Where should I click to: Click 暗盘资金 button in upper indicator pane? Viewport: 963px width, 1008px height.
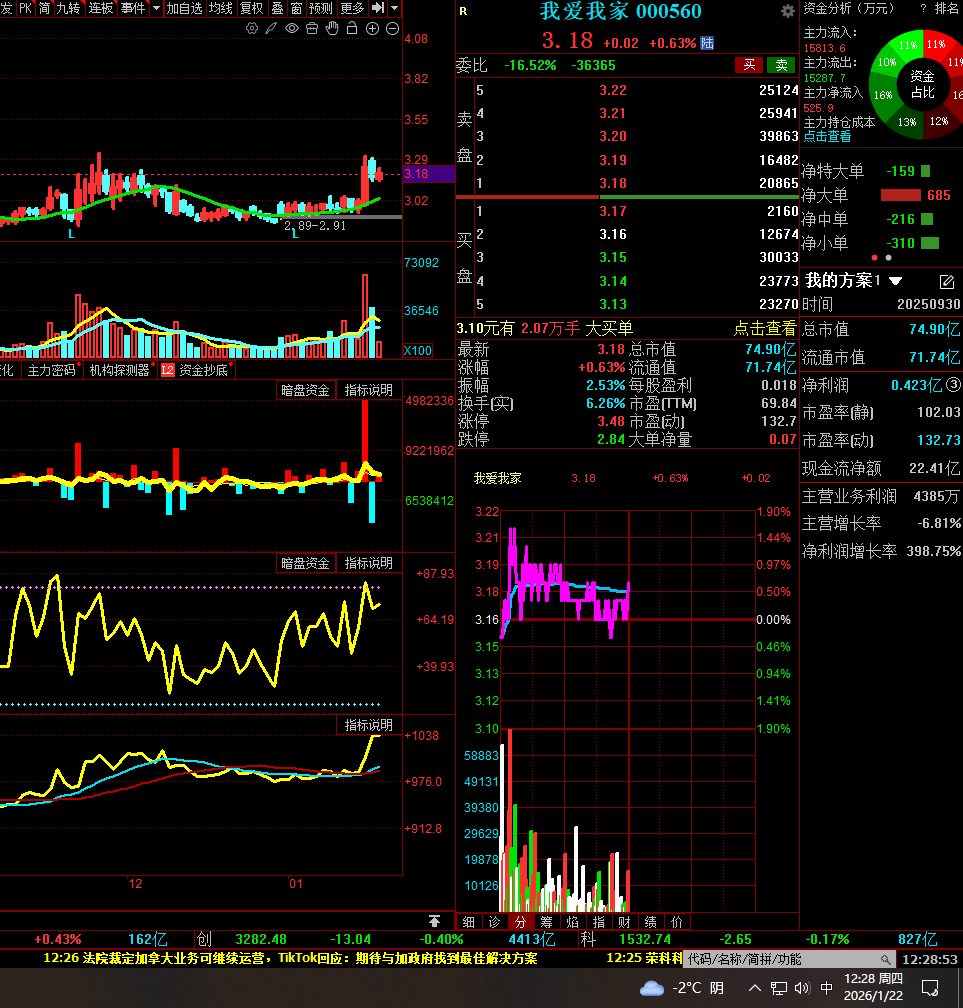click(x=305, y=390)
